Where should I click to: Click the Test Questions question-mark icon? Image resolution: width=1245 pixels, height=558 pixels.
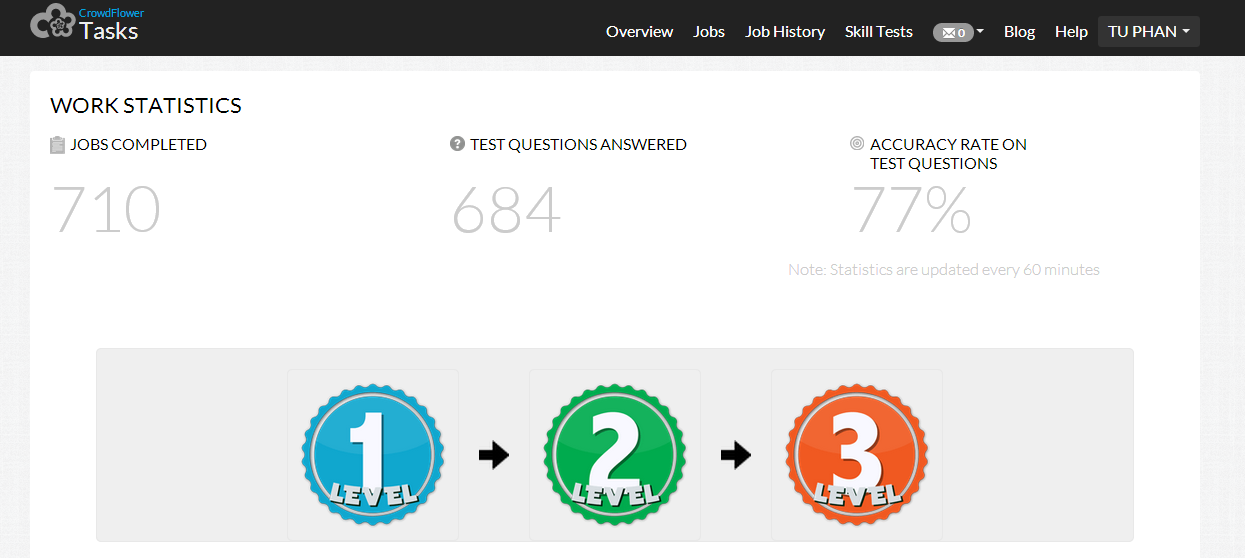[458, 144]
